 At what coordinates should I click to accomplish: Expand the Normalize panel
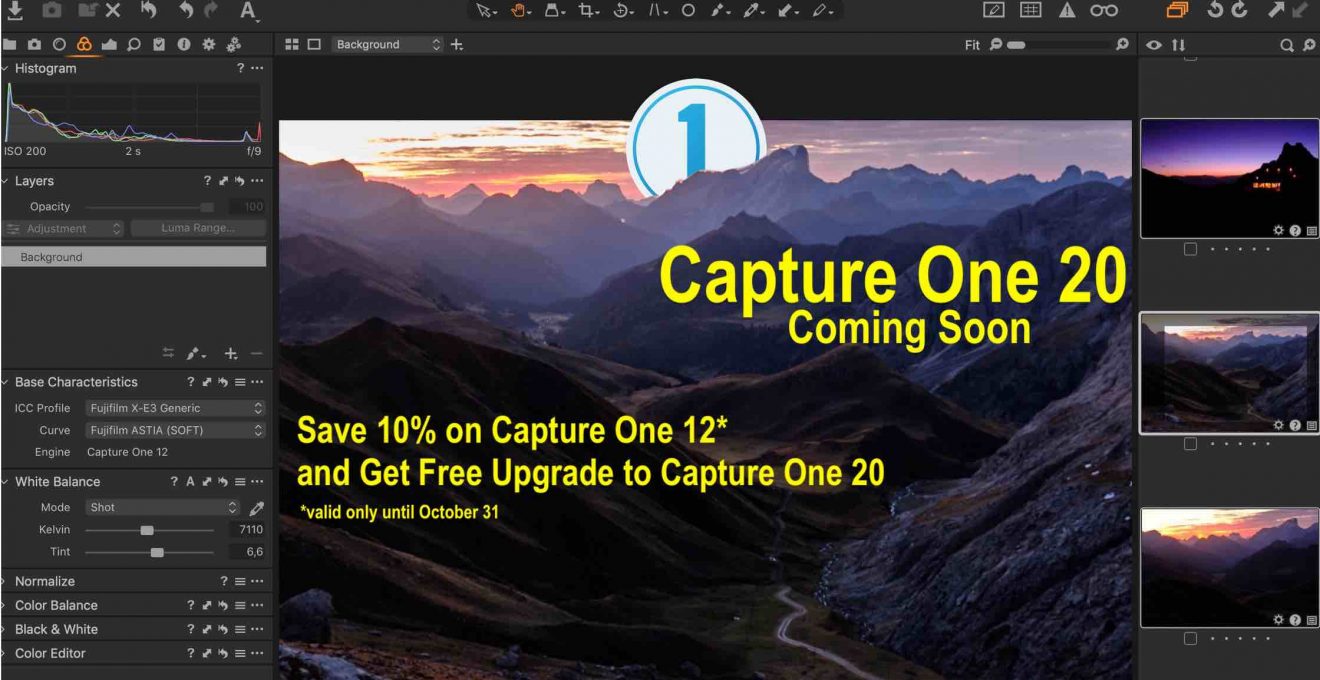[5, 581]
